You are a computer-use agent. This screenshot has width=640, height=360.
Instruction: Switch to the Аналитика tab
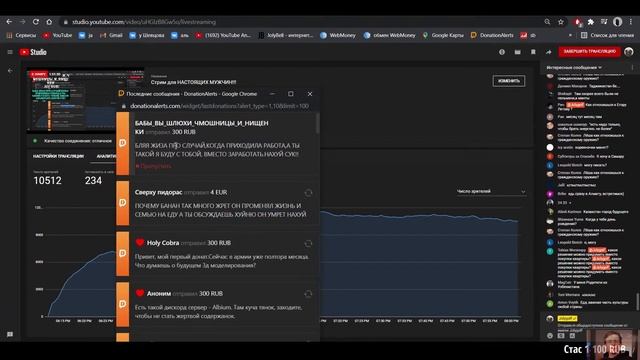point(106,156)
